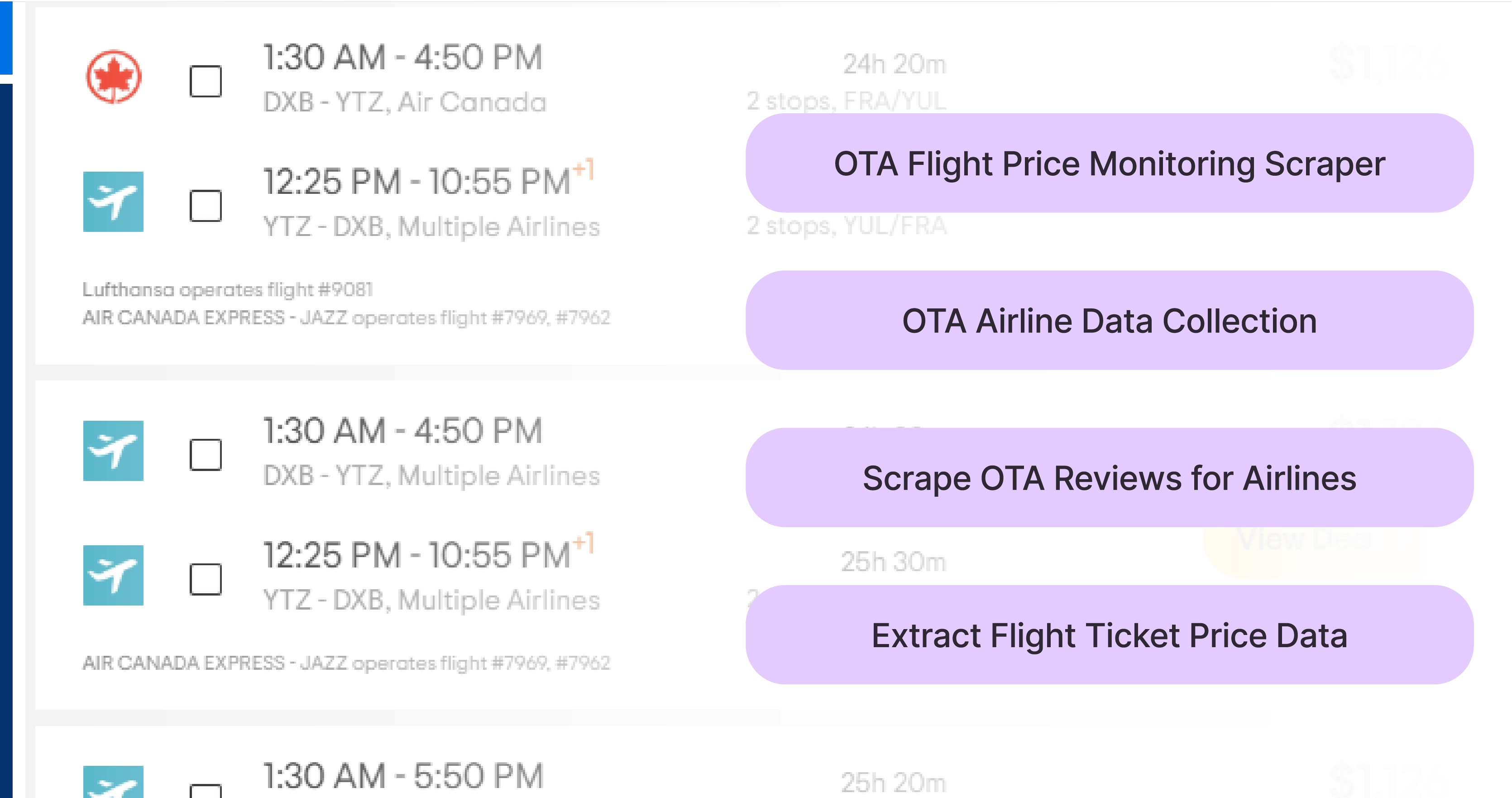The image size is (1512, 798).
Task: Click plane icon beside second card's YTZ - DXB flight
Action: click(113, 575)
